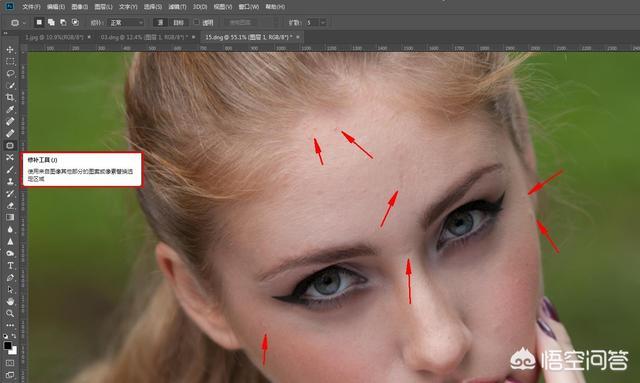640x383 pixels.
Task: Select the Crop tool
Action: click(x=10, y=97)
